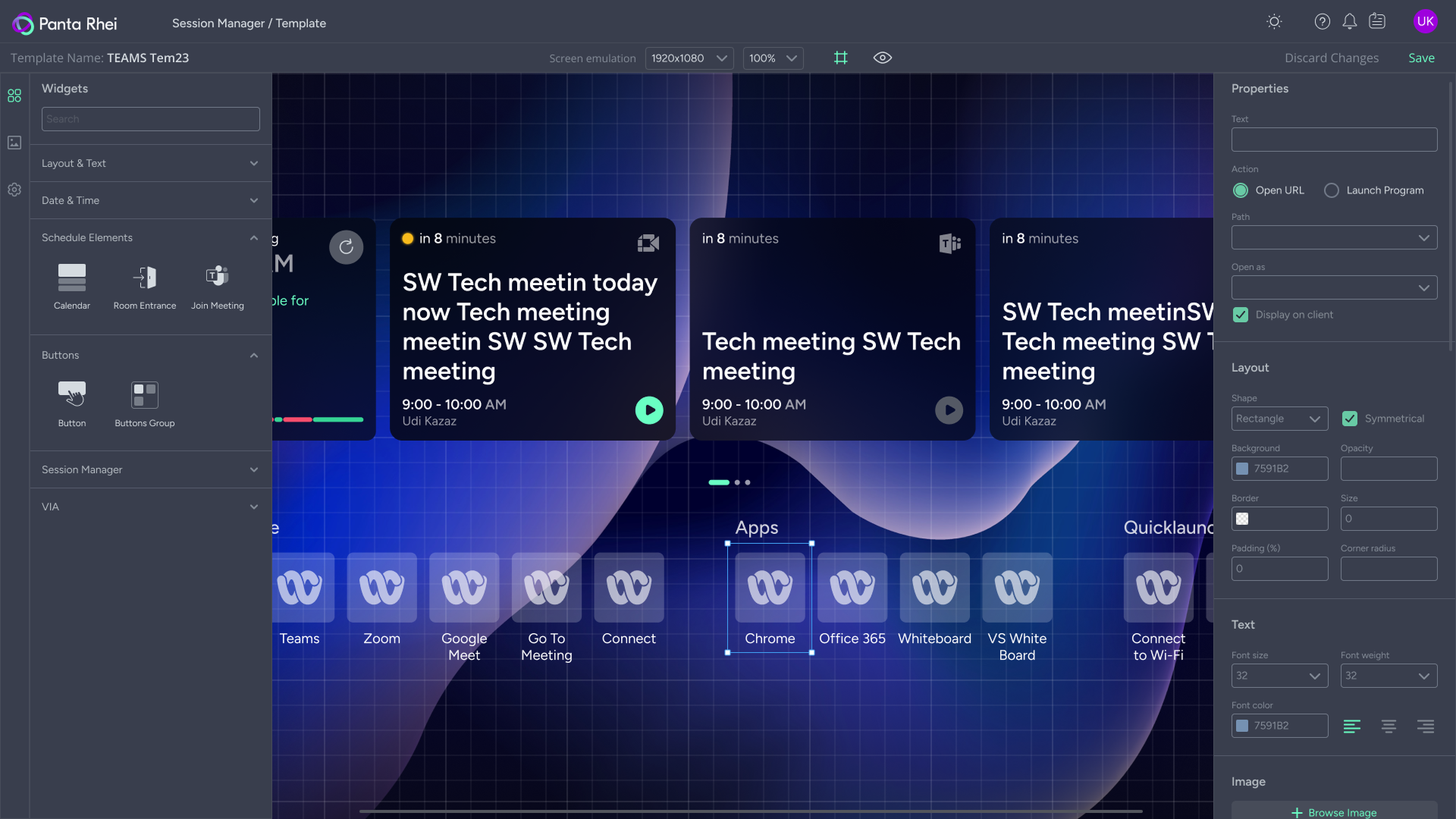This screenshot has height=819, width=1456.
Task: Select the Buttons Group widget
Action: coord(145,404)
